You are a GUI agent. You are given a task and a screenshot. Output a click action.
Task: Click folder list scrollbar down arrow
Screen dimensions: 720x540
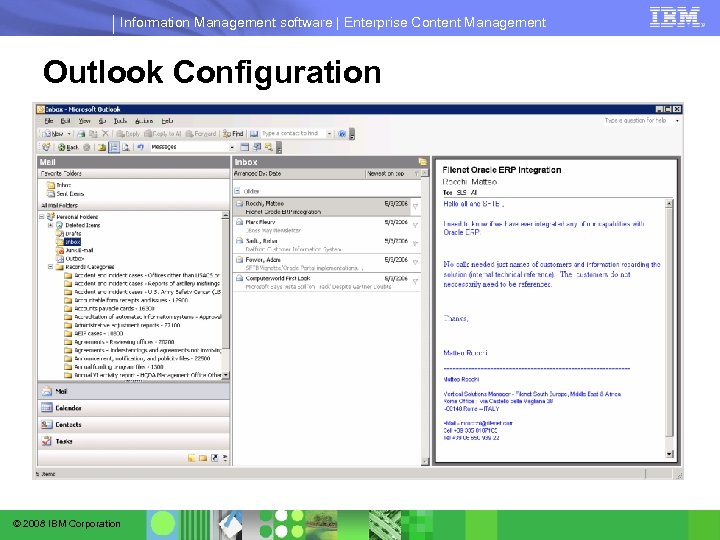(225, 375)
